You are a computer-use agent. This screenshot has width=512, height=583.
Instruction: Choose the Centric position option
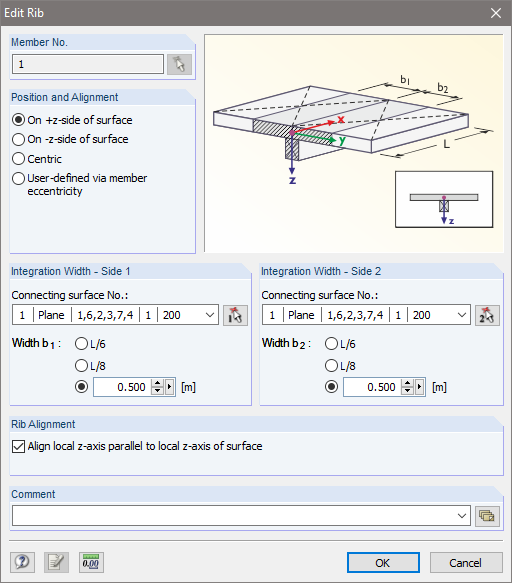tap(37, 159)
